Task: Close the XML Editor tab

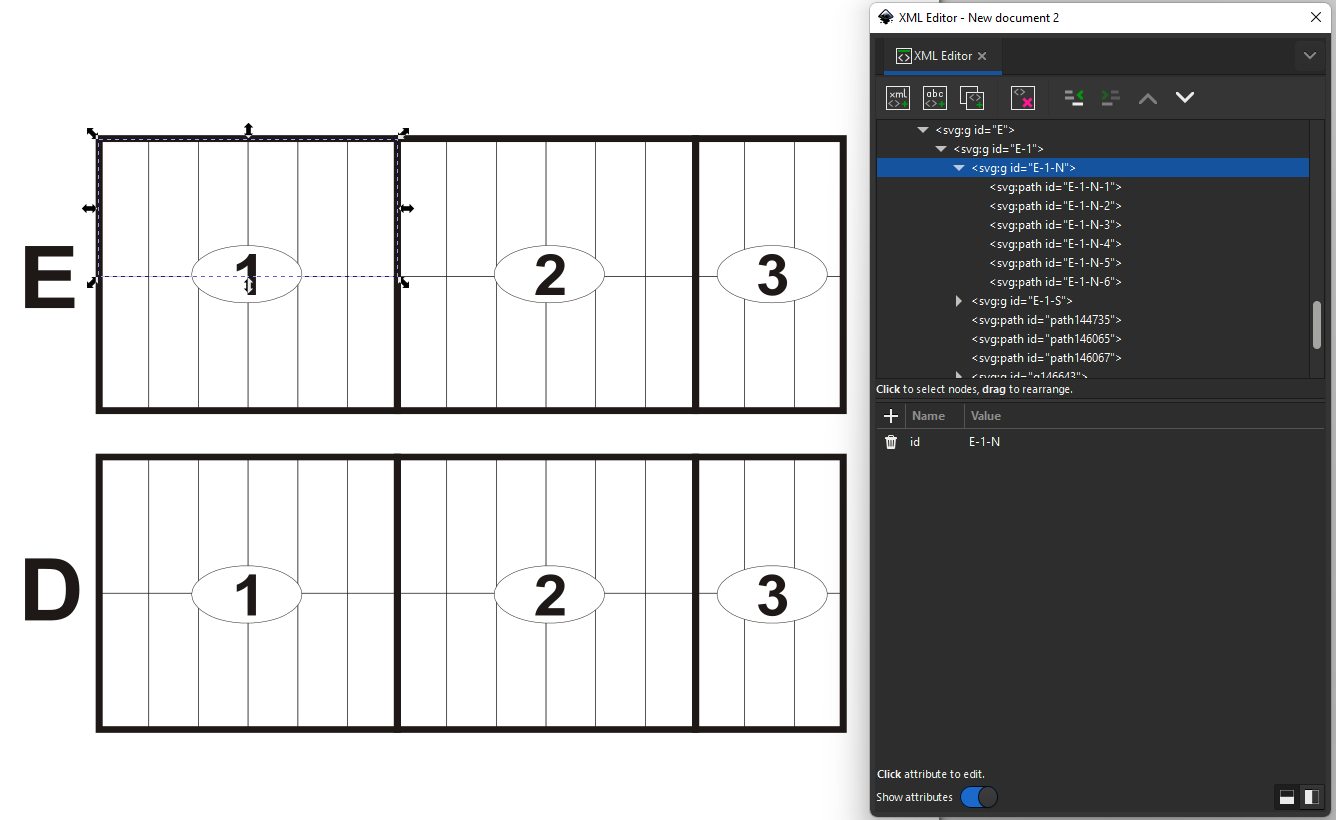Action: coord(981,56)
